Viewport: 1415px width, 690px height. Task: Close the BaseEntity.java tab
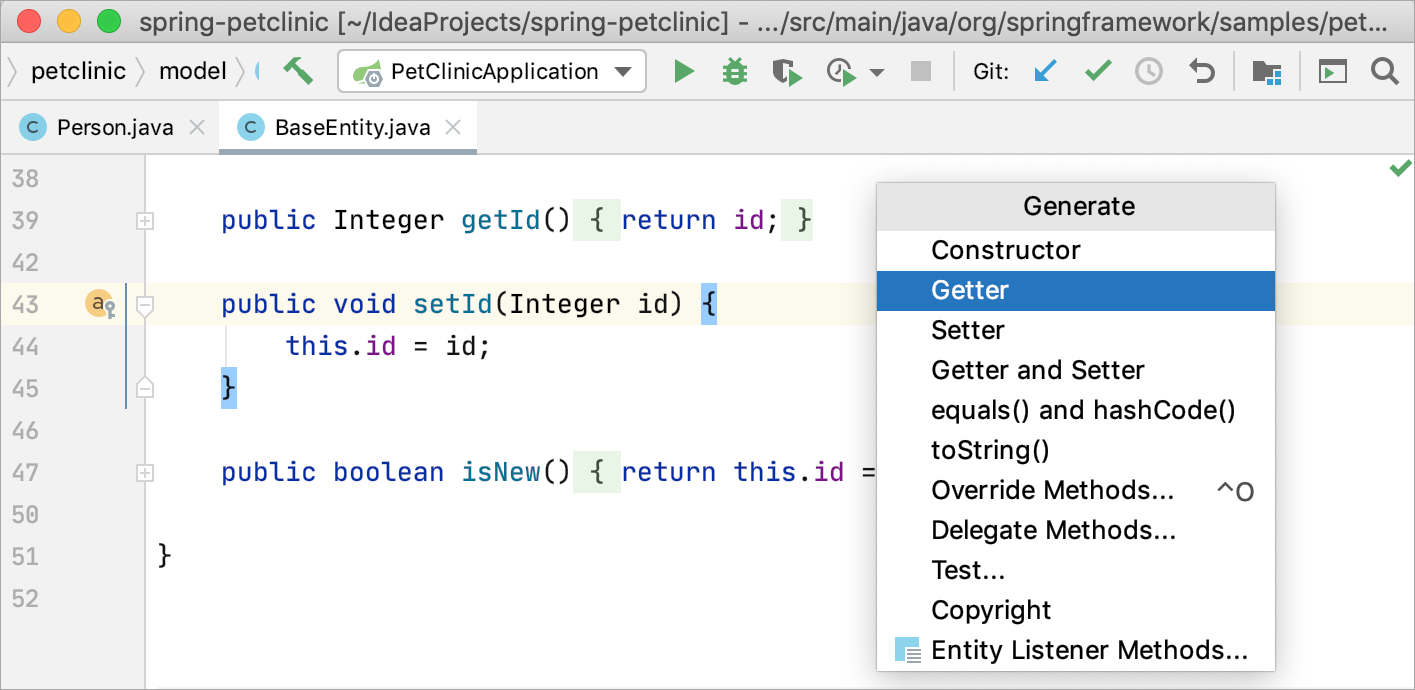(x=453, y=127)
